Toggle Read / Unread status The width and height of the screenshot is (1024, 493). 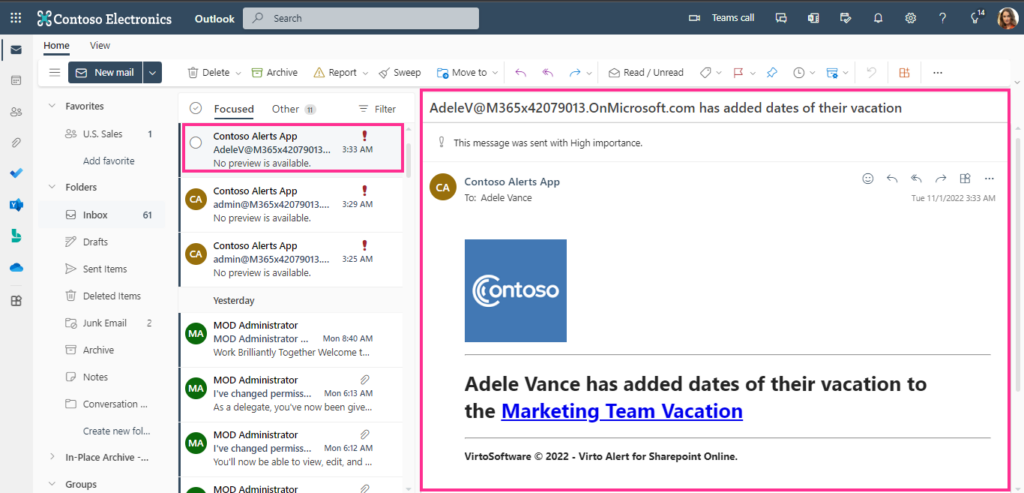tap(646, 72)
